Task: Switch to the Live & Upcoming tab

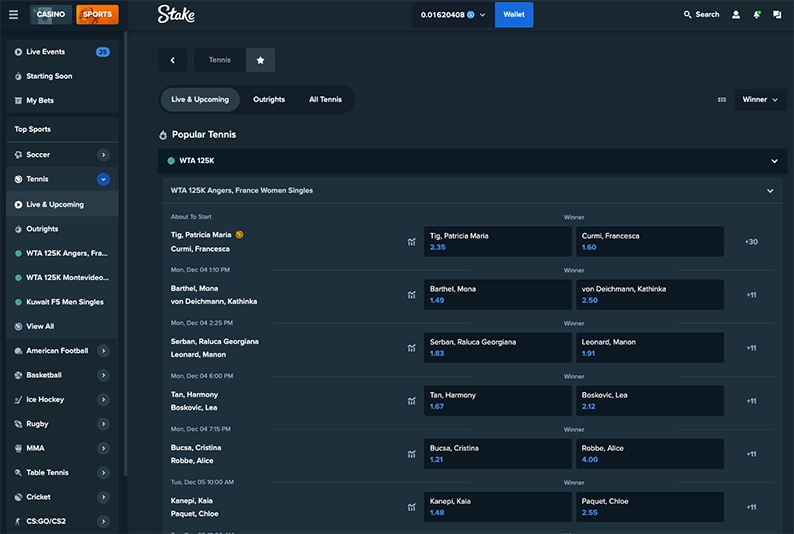Action: coord(200,100)
